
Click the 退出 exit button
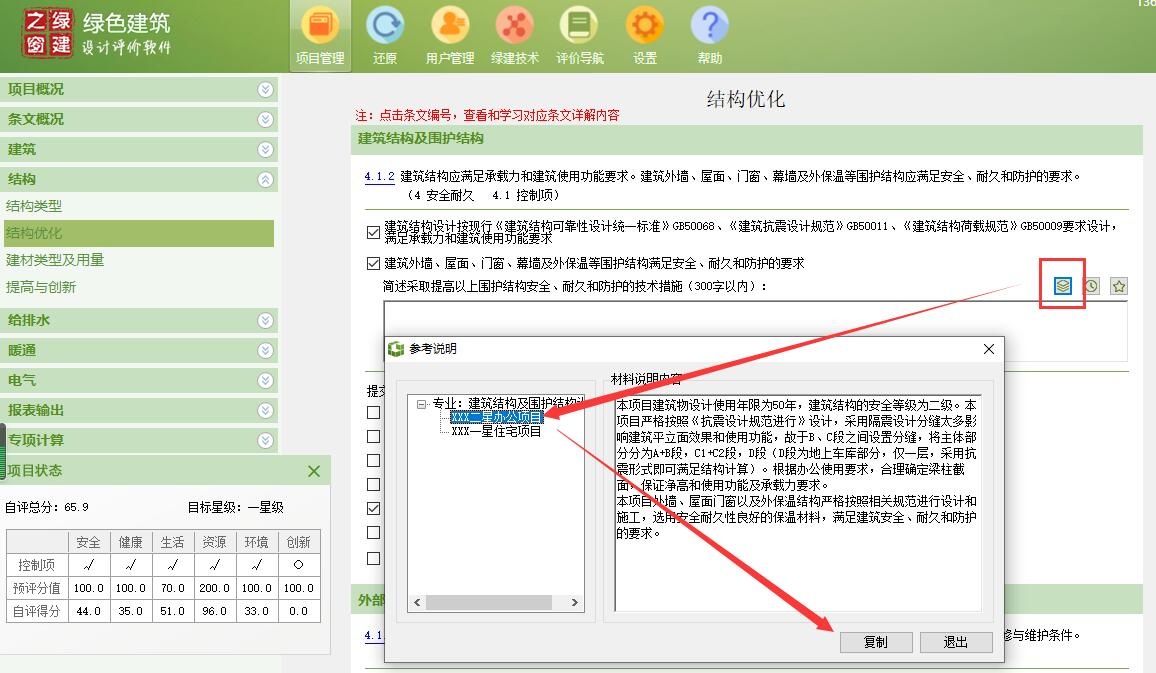tap(955, 642)
